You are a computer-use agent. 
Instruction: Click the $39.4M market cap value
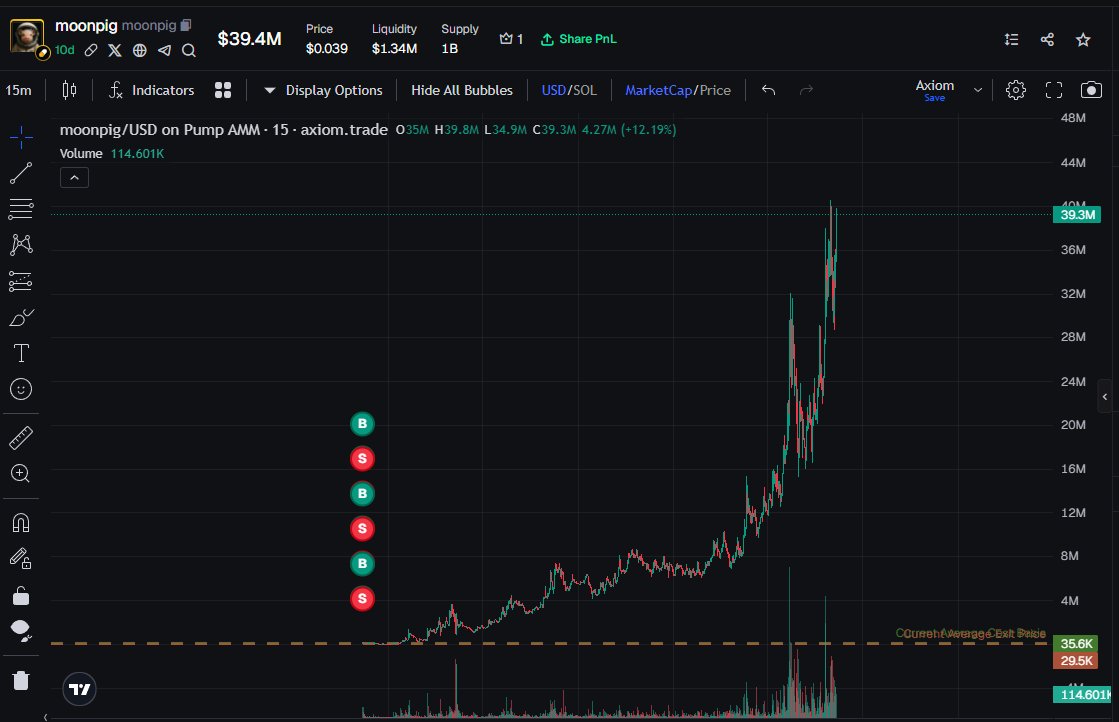pyautogui.click(x=250, y=39)
